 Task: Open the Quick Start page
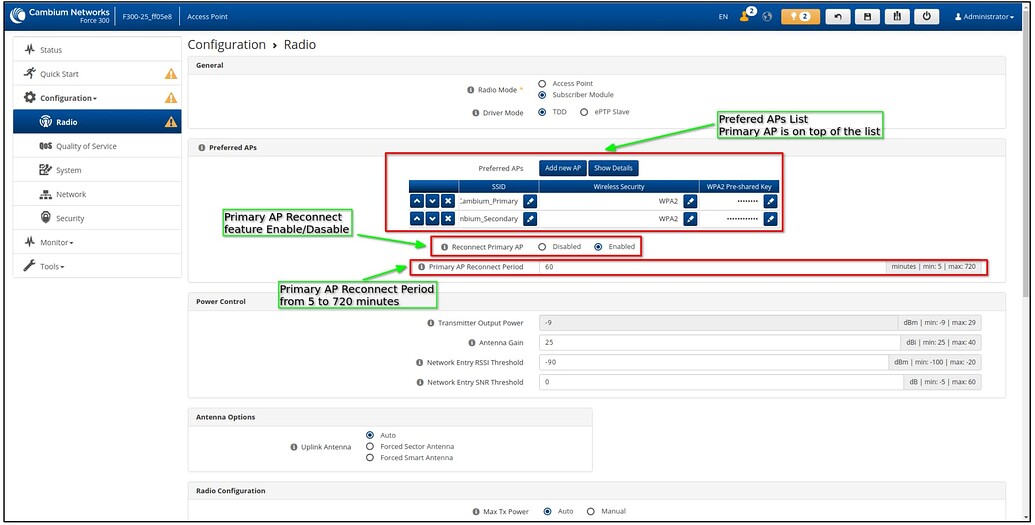[97, 74]
